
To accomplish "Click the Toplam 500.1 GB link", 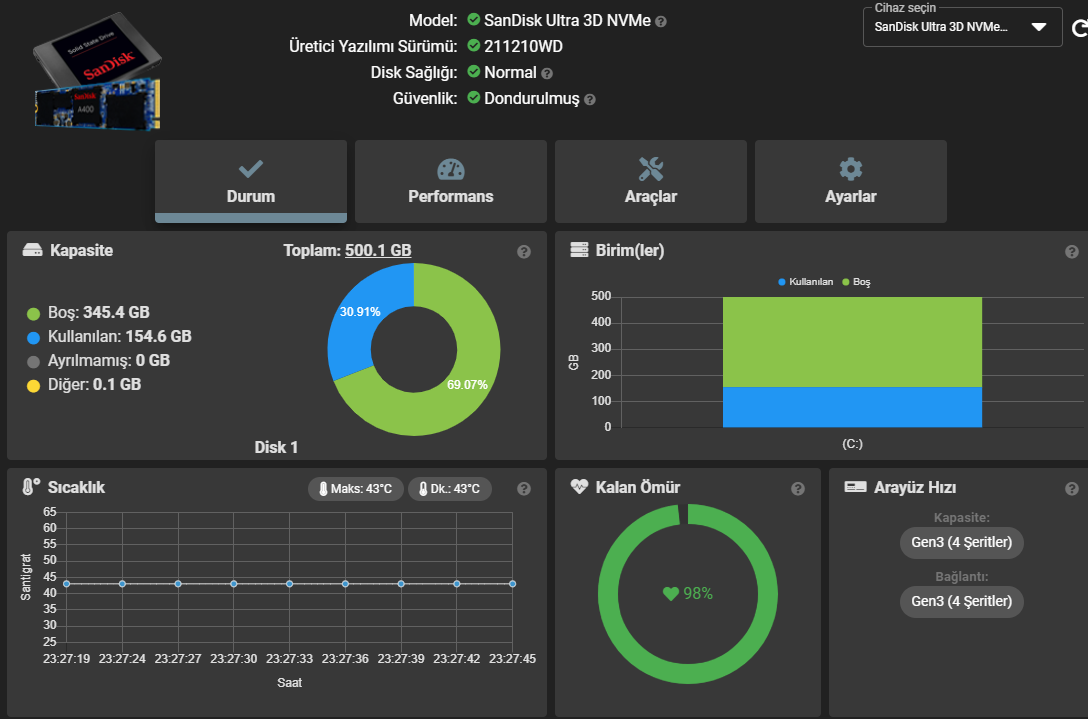I will click(378, 250).
